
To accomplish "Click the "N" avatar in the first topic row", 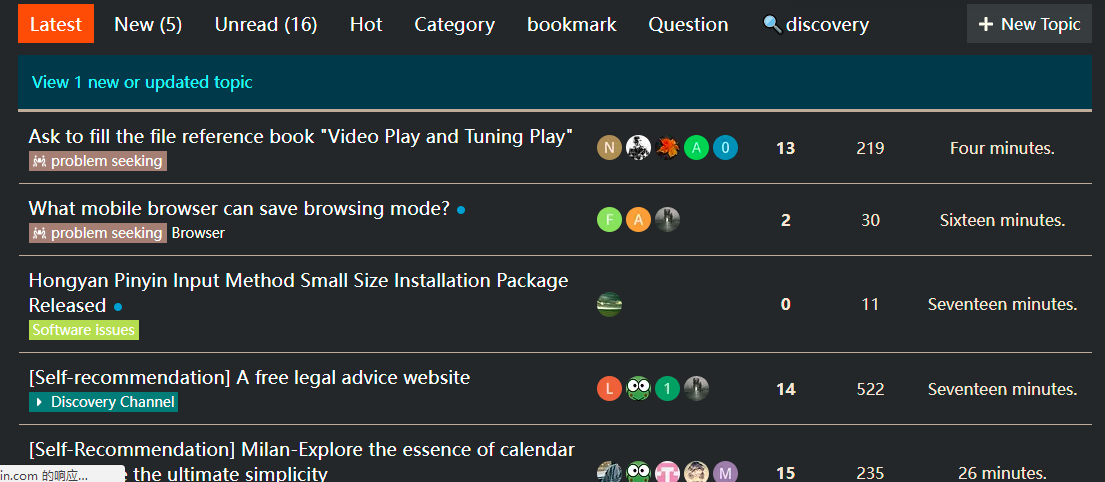I will point(609,148).
